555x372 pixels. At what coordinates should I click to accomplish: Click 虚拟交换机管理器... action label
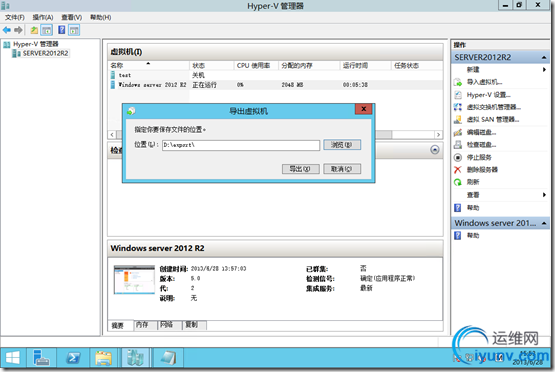click(493, 107)
